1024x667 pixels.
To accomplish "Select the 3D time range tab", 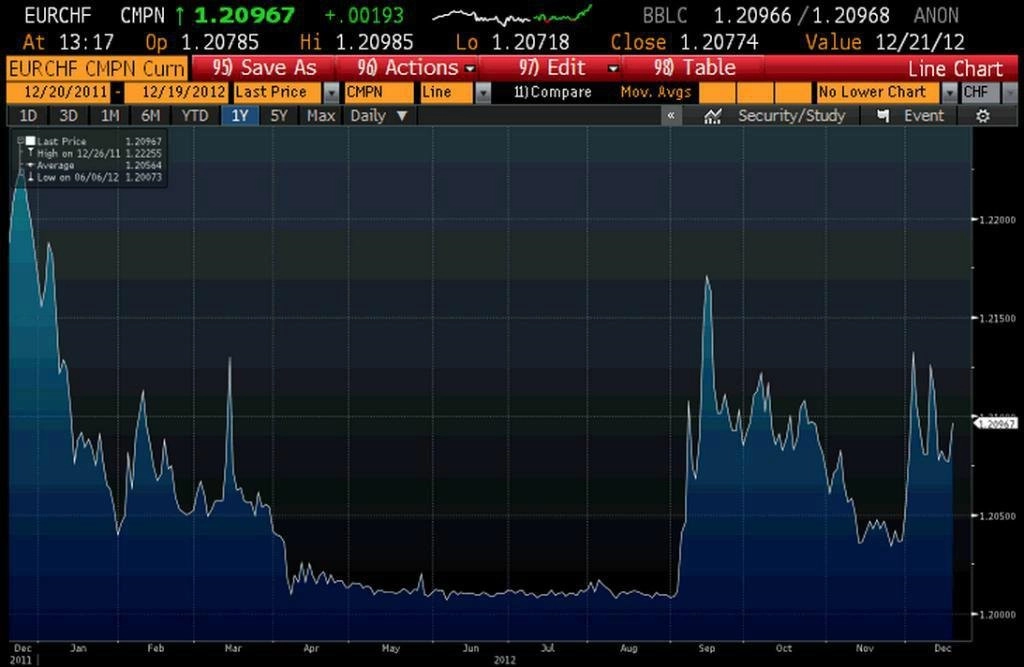I will [x=69, y=116].
